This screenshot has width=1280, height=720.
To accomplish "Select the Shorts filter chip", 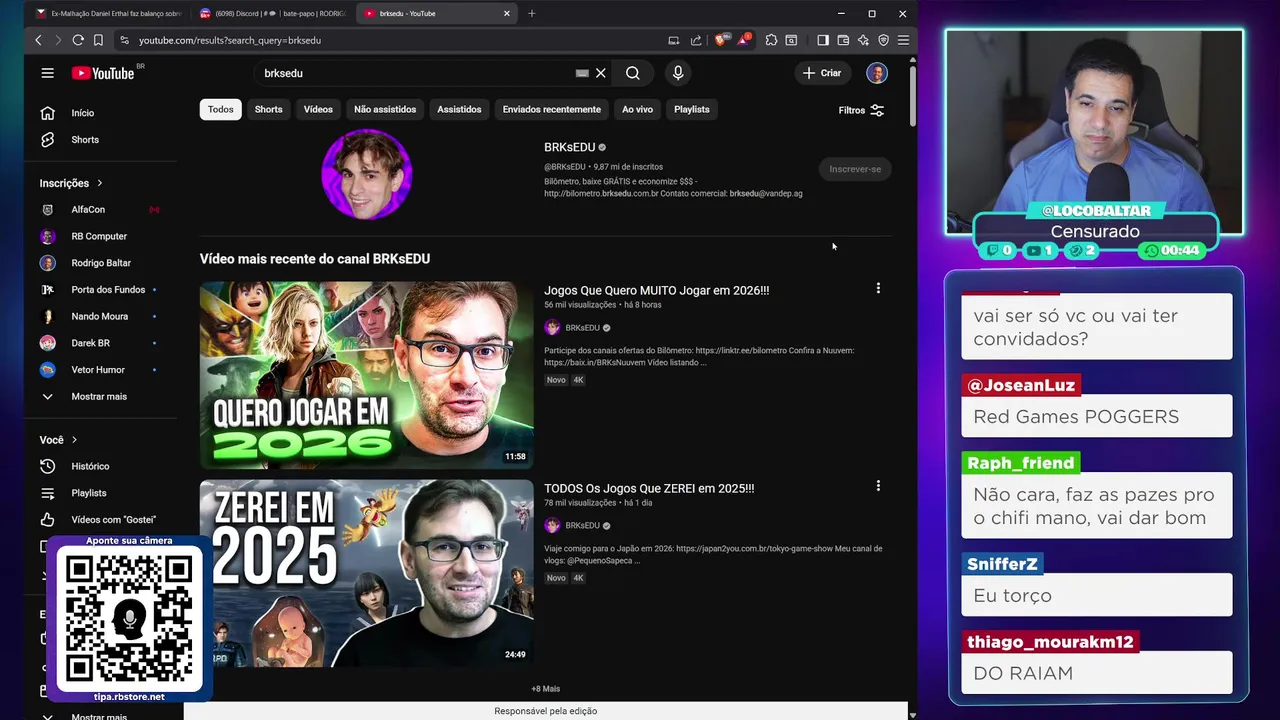I will 268,109.
